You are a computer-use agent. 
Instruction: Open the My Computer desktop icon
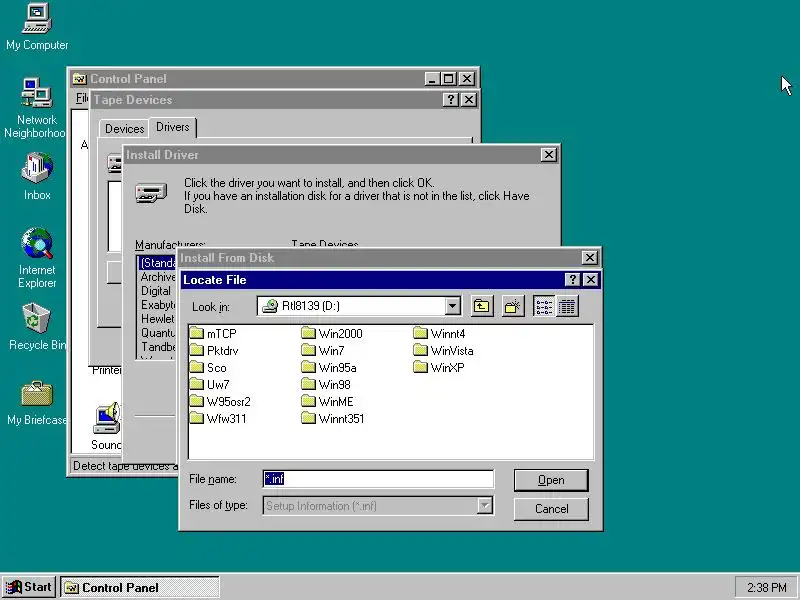(37, 27)
